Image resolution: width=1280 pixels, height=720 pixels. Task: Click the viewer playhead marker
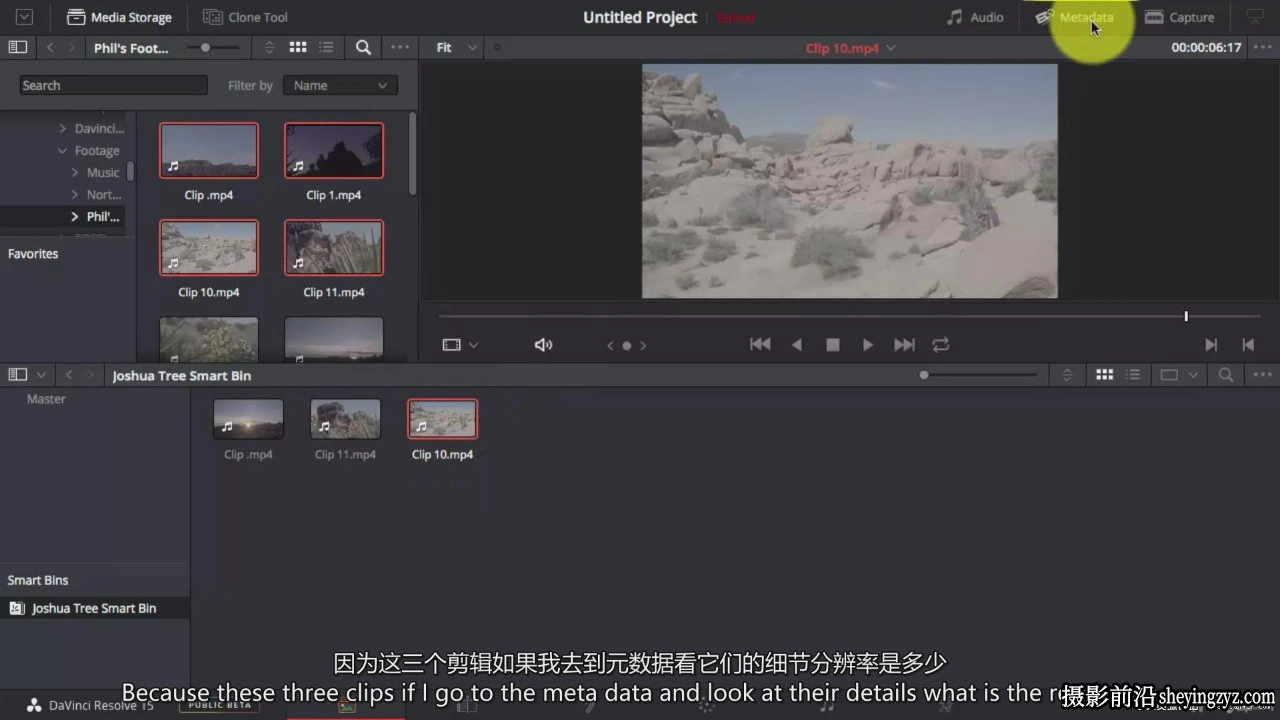click(1186, 316)
